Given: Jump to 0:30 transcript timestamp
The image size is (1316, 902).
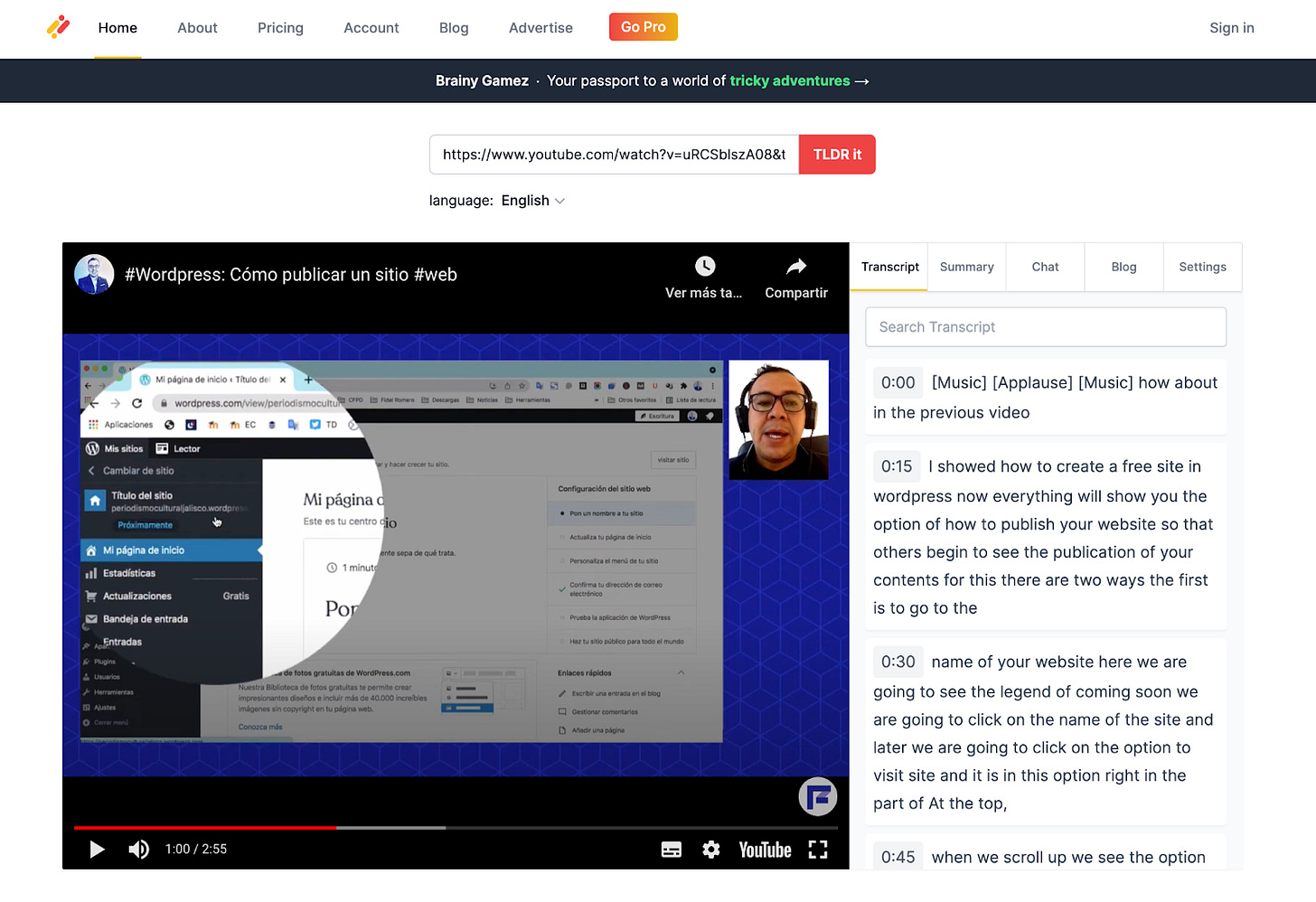Looking at the screenshot, I should [x=898, y=662].
